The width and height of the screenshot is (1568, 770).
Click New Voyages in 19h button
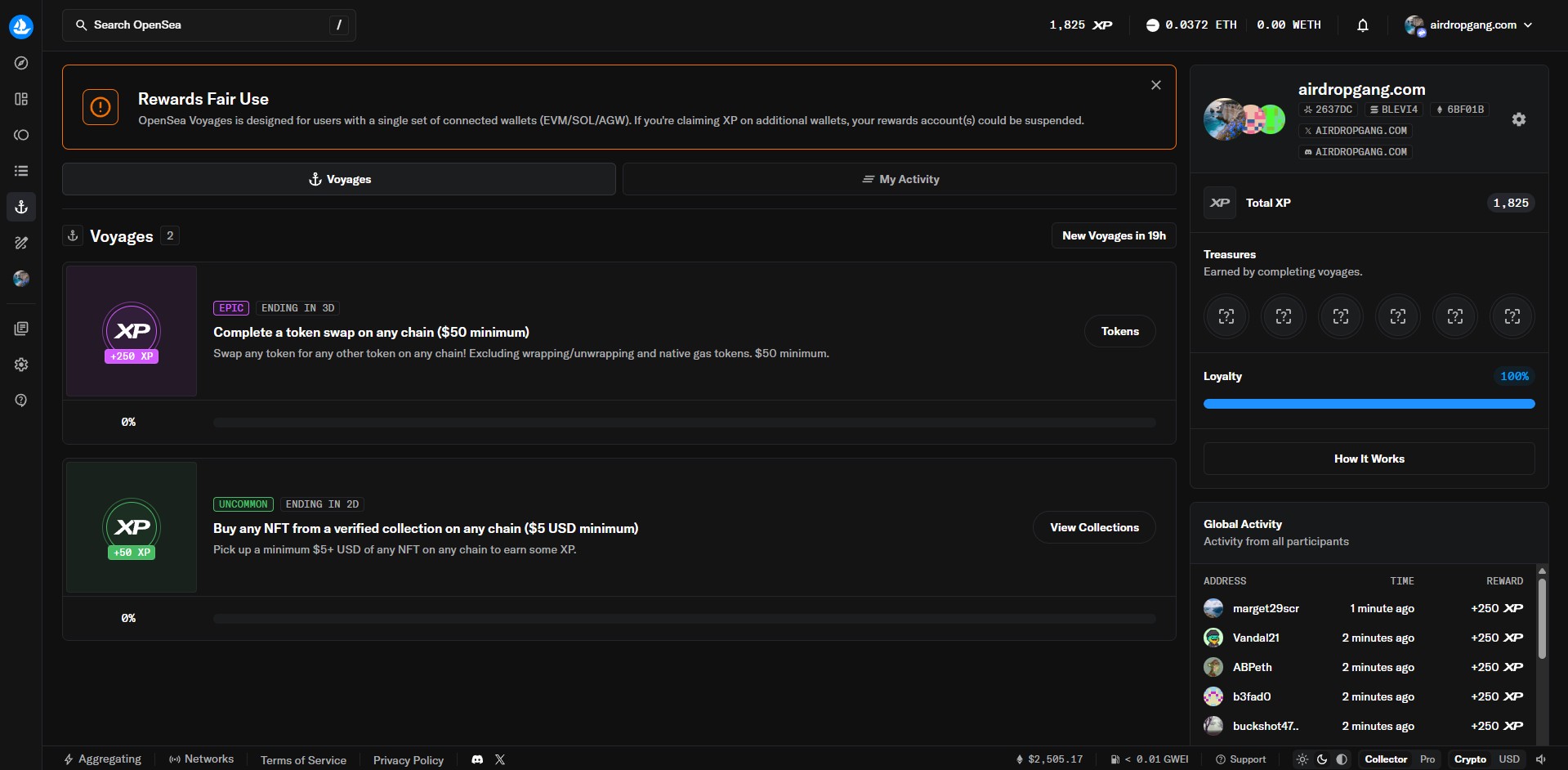1114,235
